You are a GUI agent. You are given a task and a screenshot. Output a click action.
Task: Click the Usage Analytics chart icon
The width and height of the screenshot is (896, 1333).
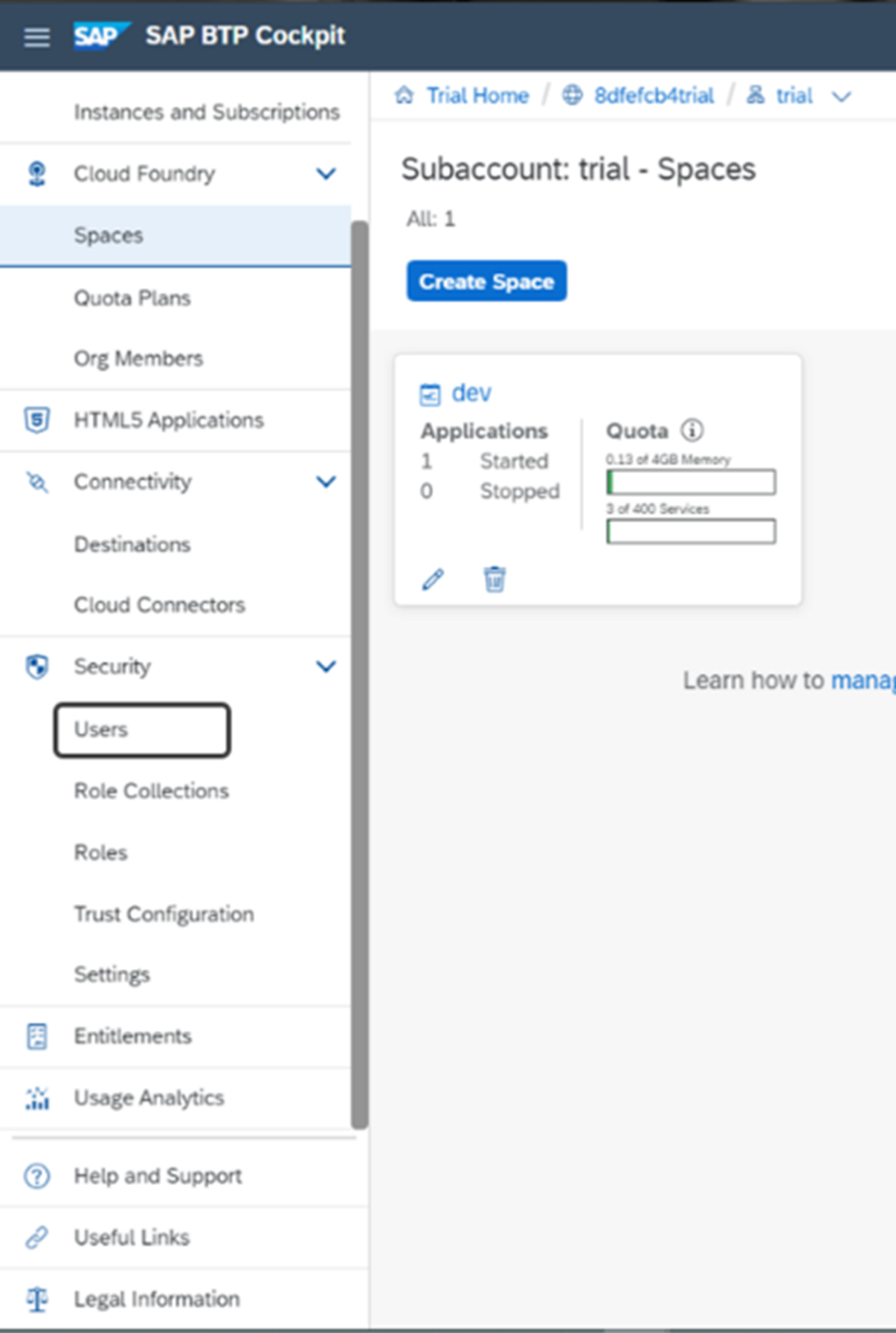36,1098
